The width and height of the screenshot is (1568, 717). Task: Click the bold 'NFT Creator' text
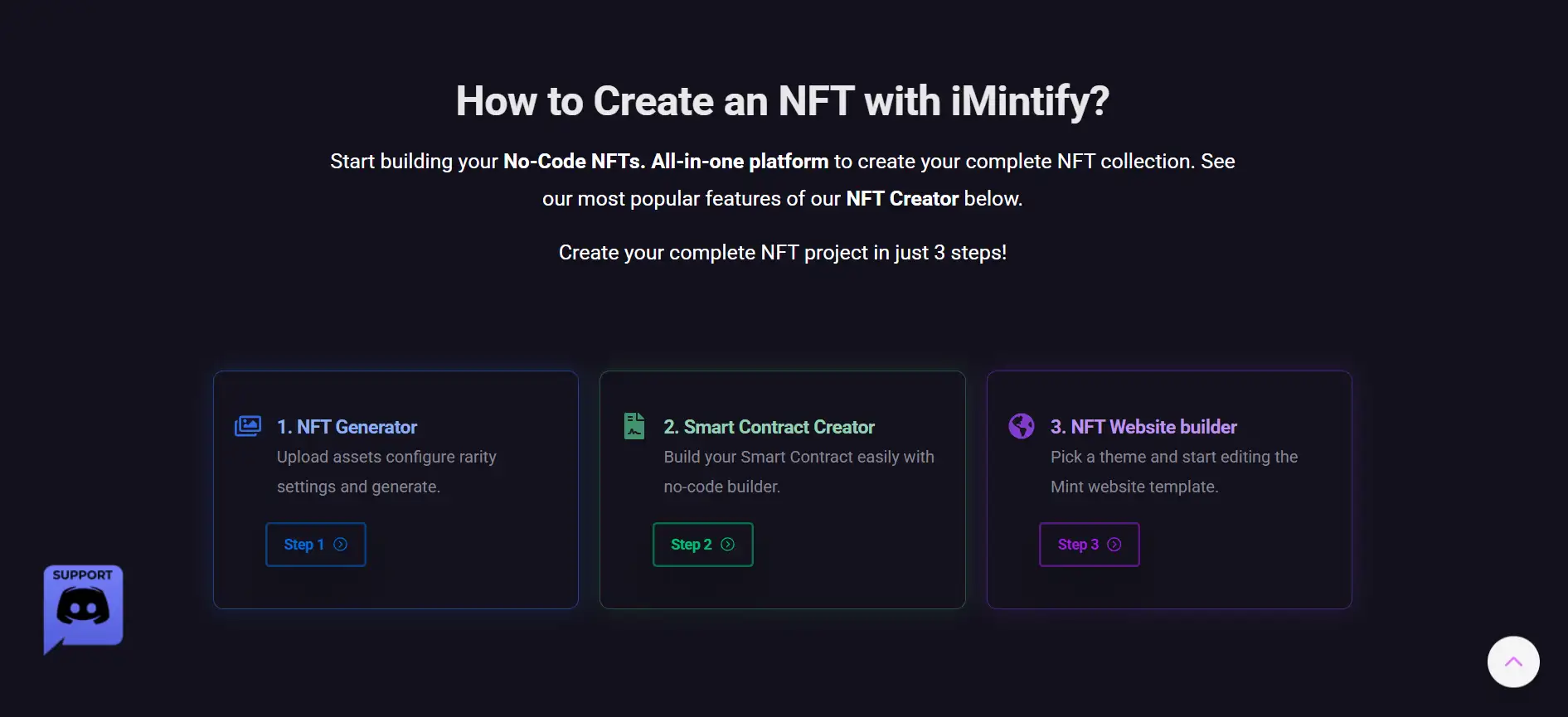(x=902, y=199)
